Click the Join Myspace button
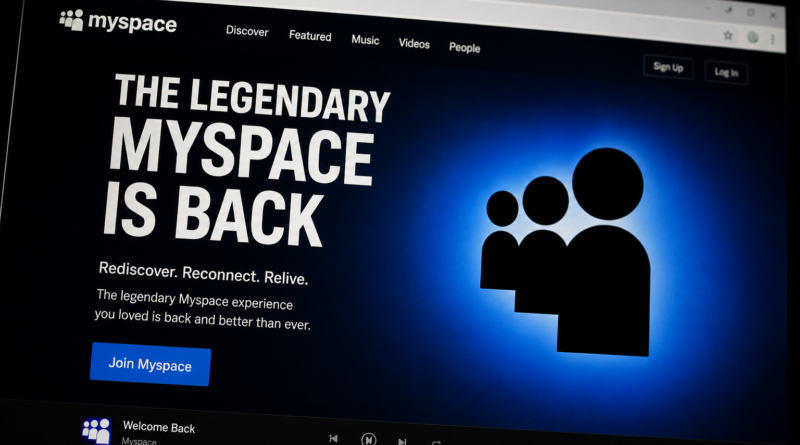This screenshot has width=800, height=445. click(x=150, y=364)
